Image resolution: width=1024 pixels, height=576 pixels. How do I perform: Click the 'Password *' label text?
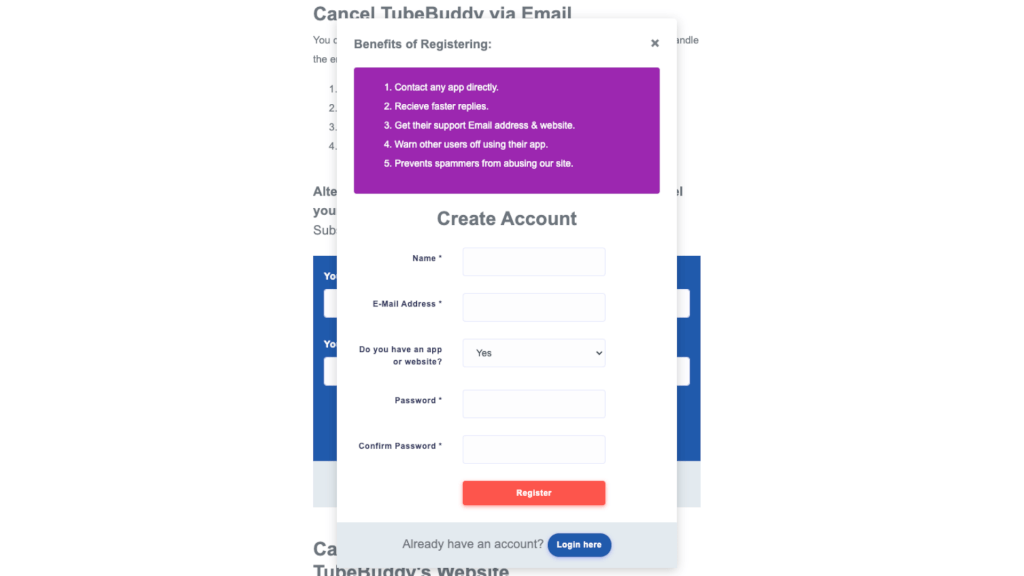click(x=418, y=401)
